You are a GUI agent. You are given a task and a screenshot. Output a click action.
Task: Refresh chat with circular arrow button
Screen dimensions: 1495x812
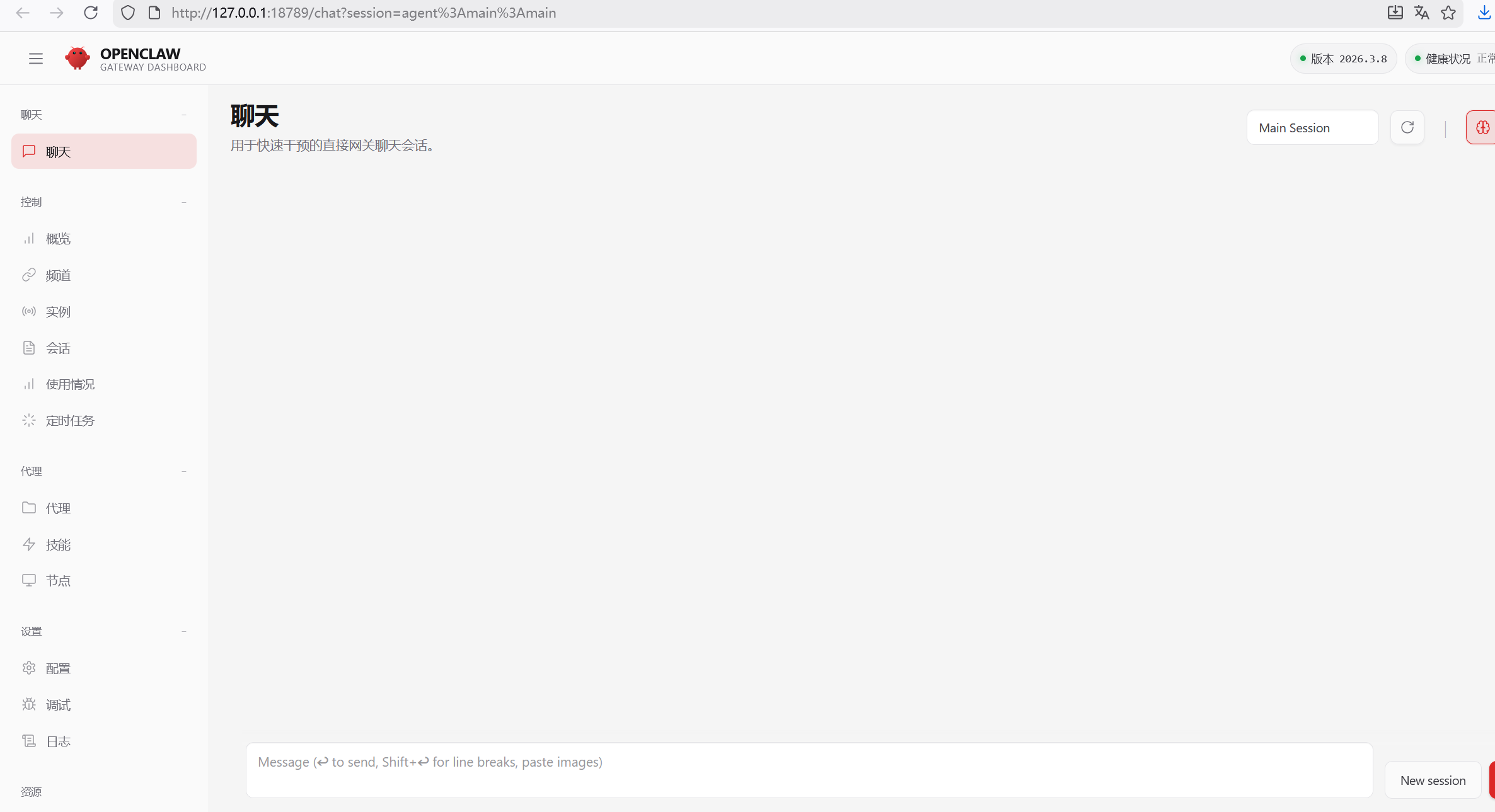[x=1407, y=128]
